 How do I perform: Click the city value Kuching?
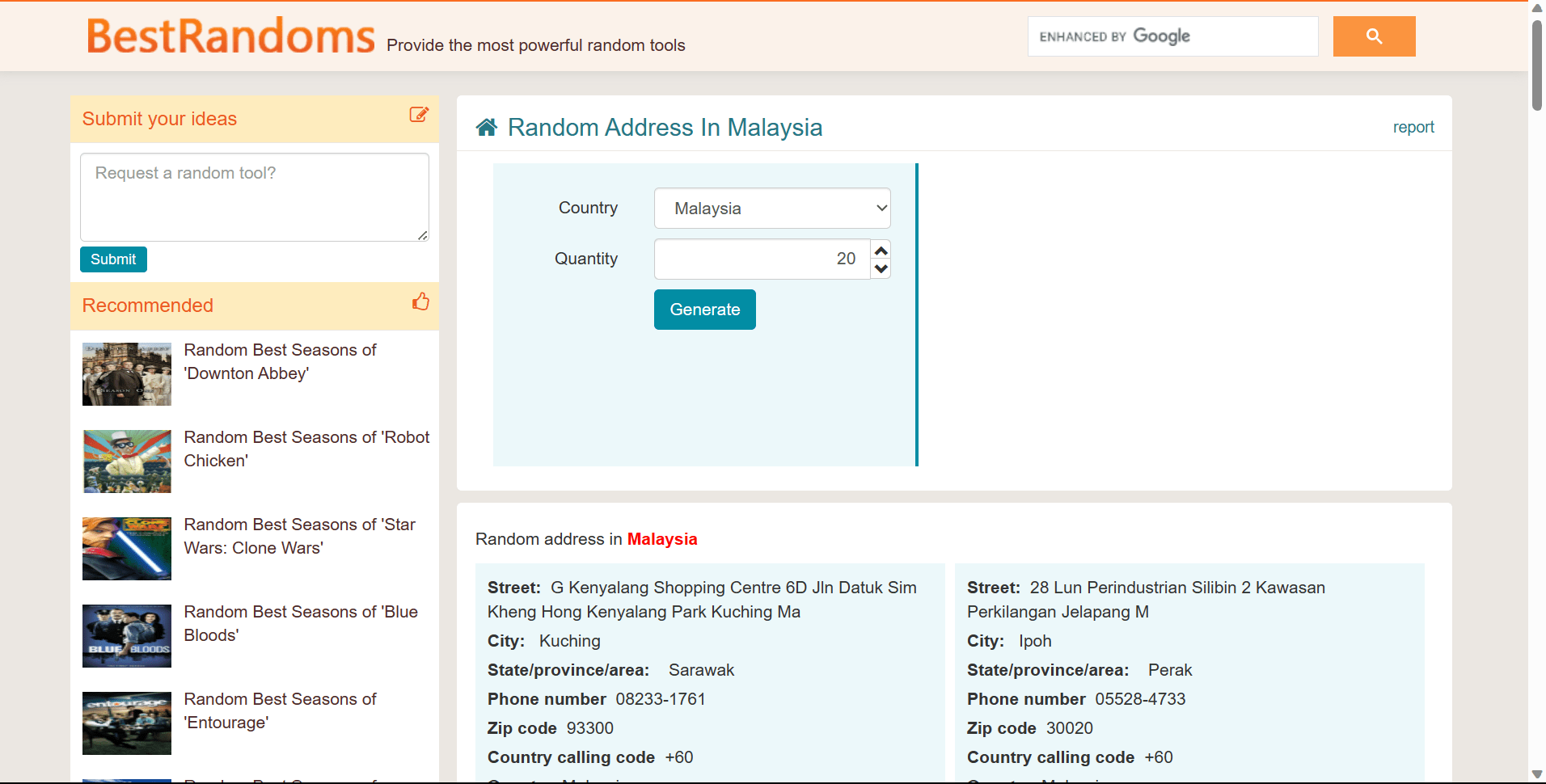pyautogui.click(x=570, y=641)
